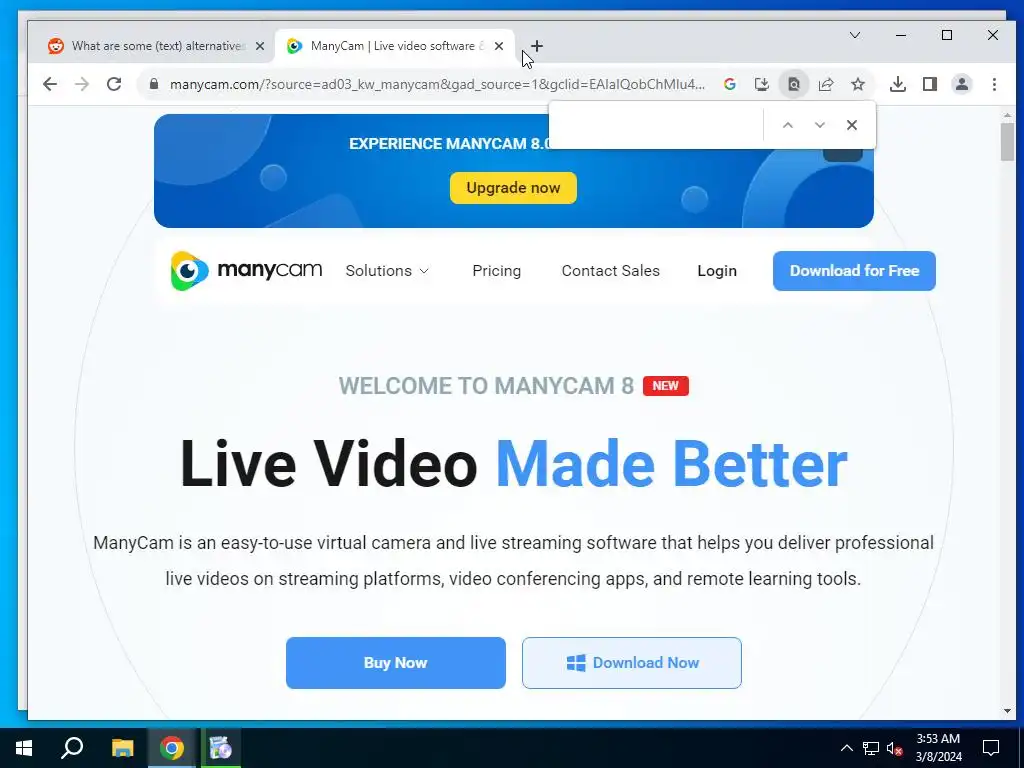Open Windows notification center
Screen dimensions: 1024x768
tap(991, 748)
